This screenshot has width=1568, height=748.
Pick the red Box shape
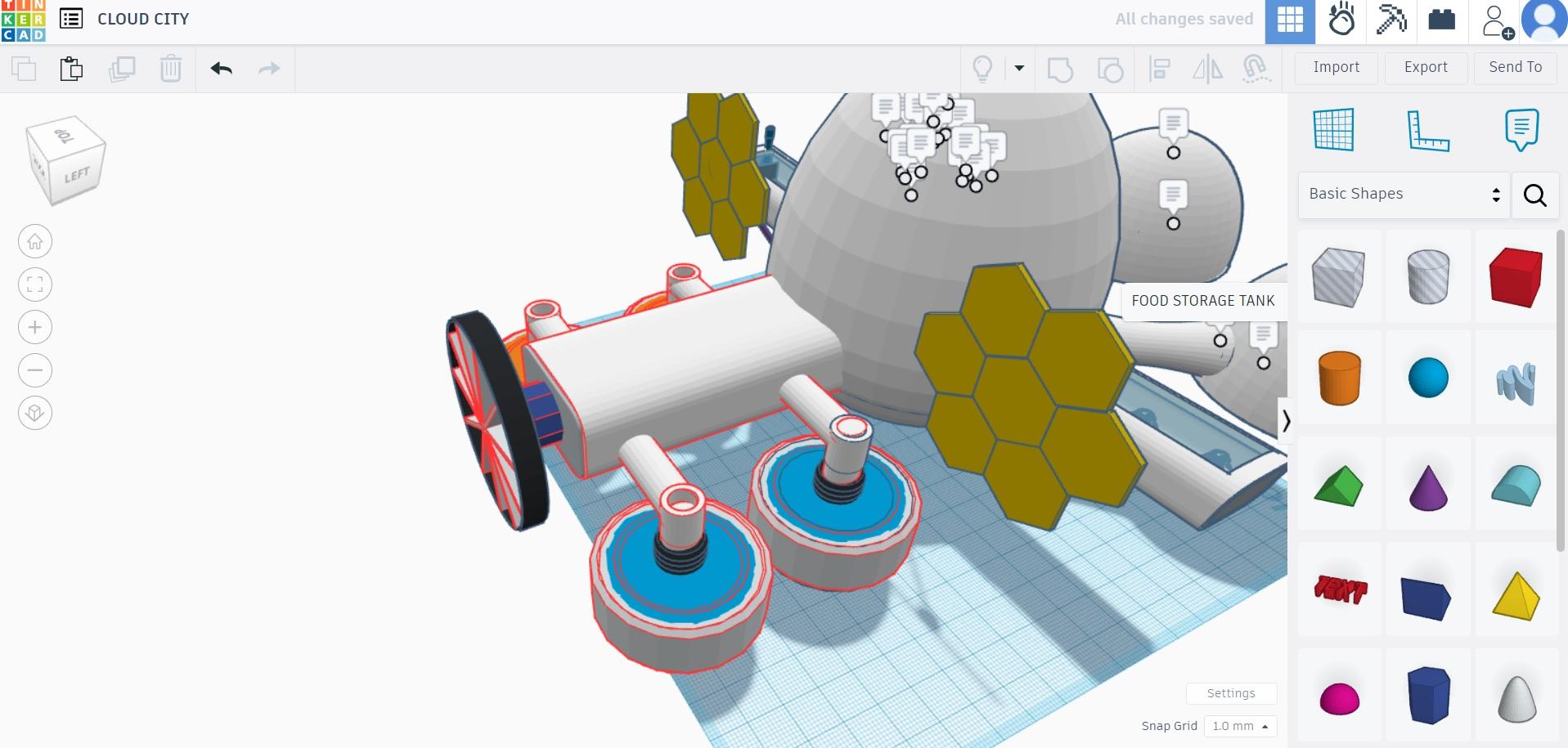point(1516,276)
